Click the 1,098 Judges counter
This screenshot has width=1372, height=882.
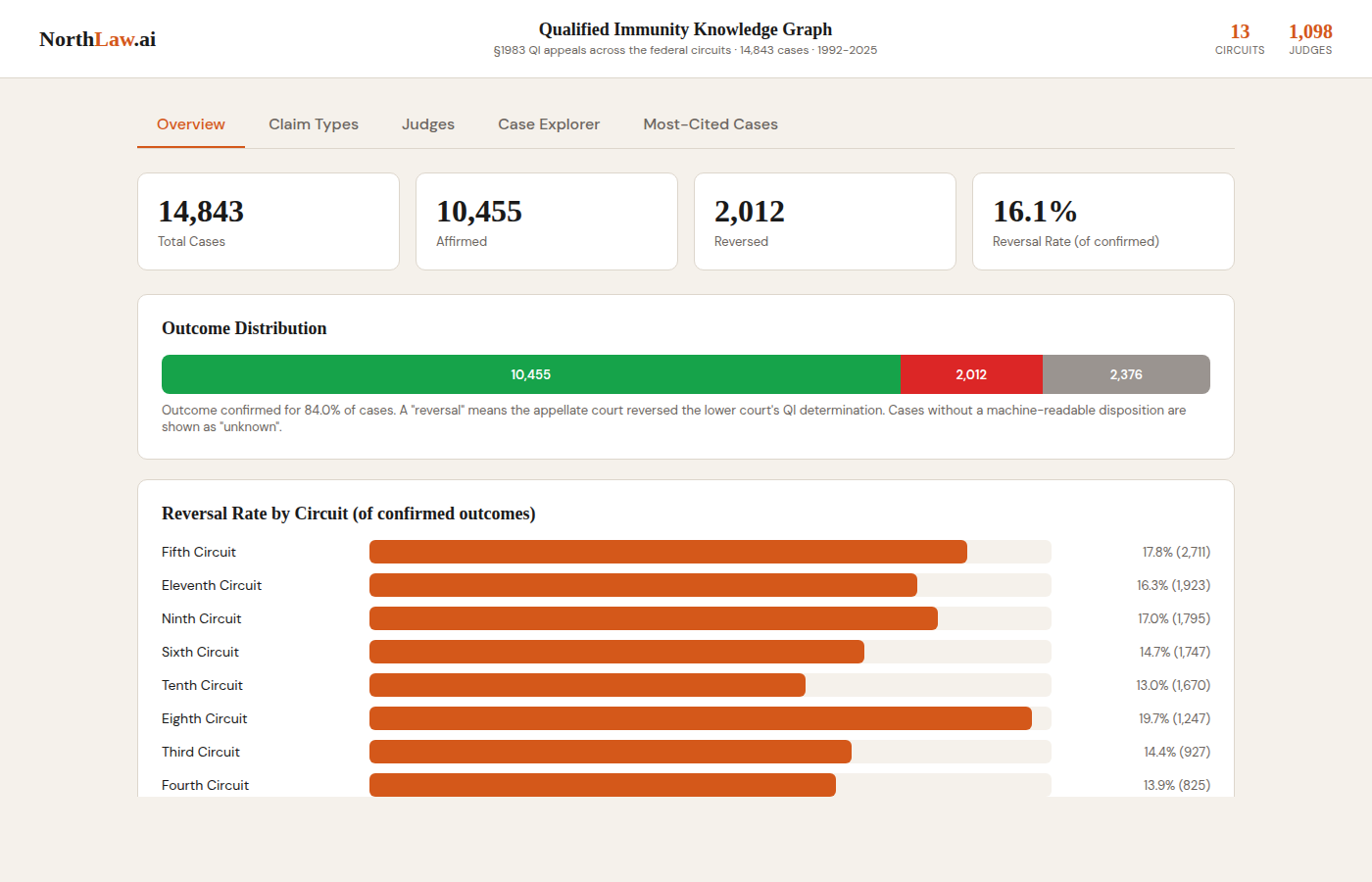point(1310,39)
